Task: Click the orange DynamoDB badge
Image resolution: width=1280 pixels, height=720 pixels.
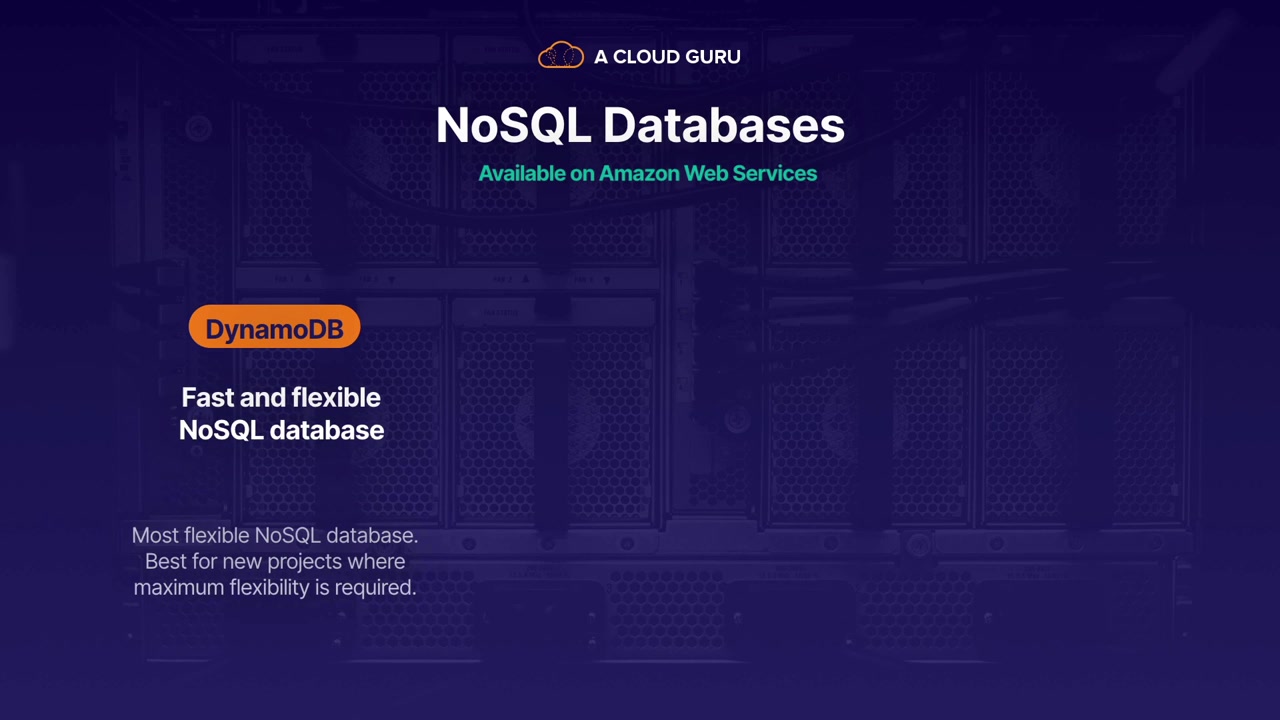Action: (x=274, y=328)
